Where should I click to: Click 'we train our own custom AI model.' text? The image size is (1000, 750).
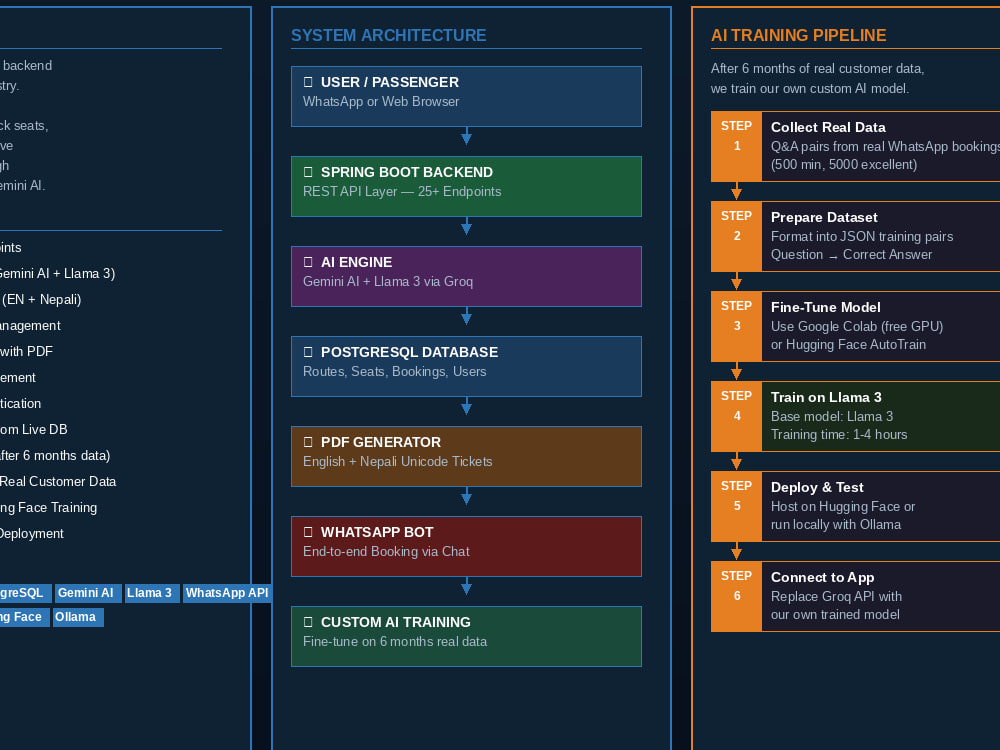(809, 88)
